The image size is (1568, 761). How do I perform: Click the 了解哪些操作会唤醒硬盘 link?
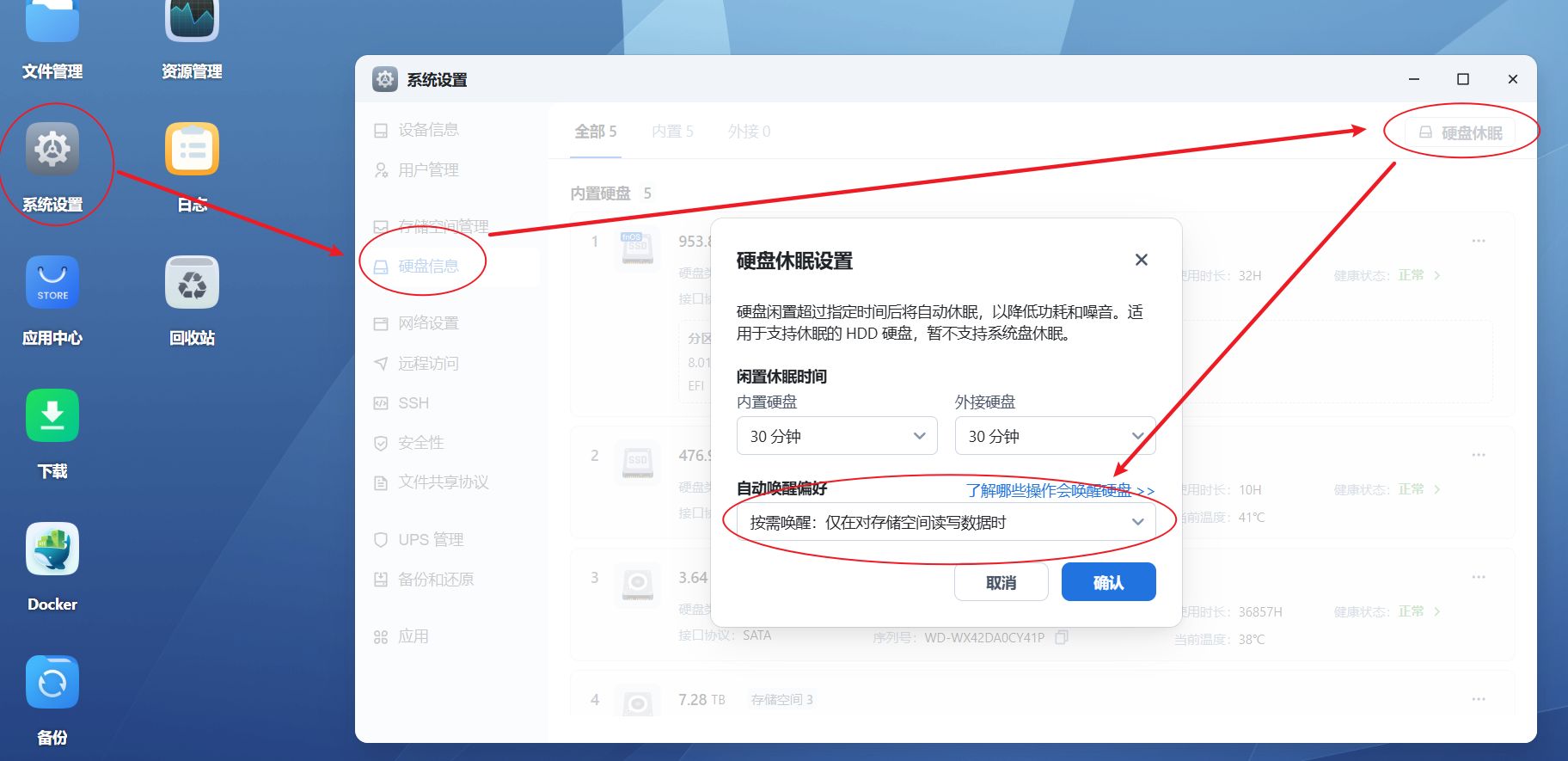1059,490
